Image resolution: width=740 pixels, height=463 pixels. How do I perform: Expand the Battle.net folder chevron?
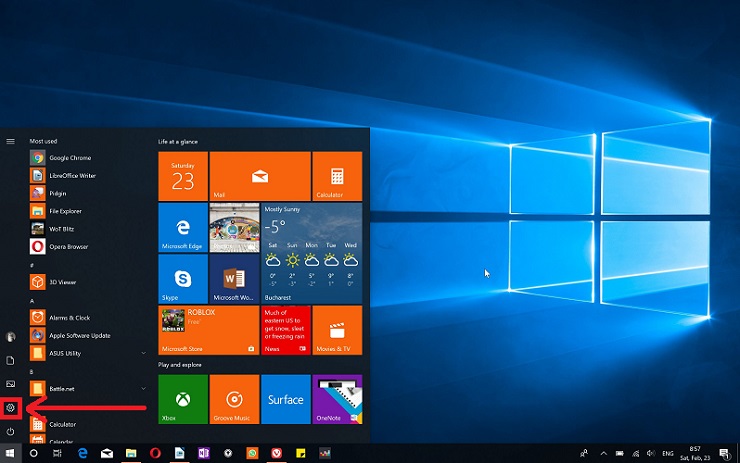pos(143,388)
